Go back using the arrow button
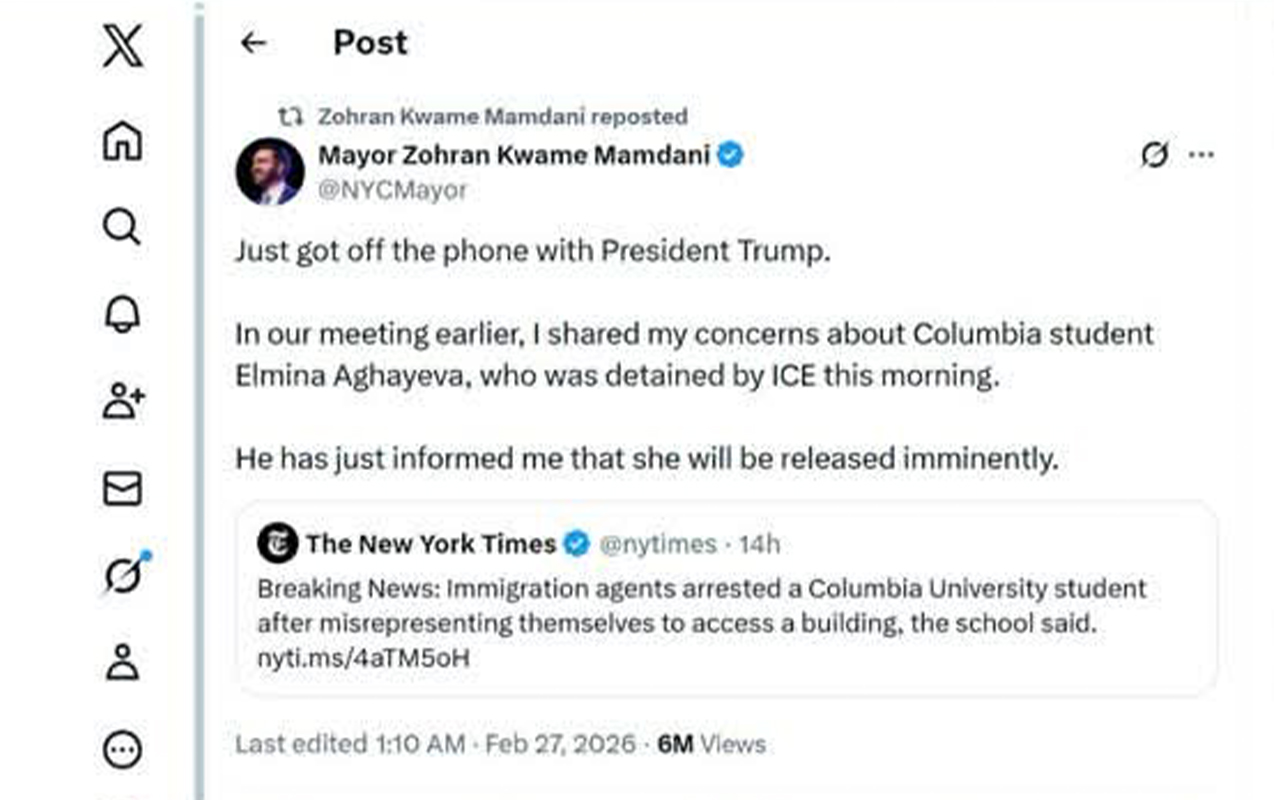 coord(253,42)
